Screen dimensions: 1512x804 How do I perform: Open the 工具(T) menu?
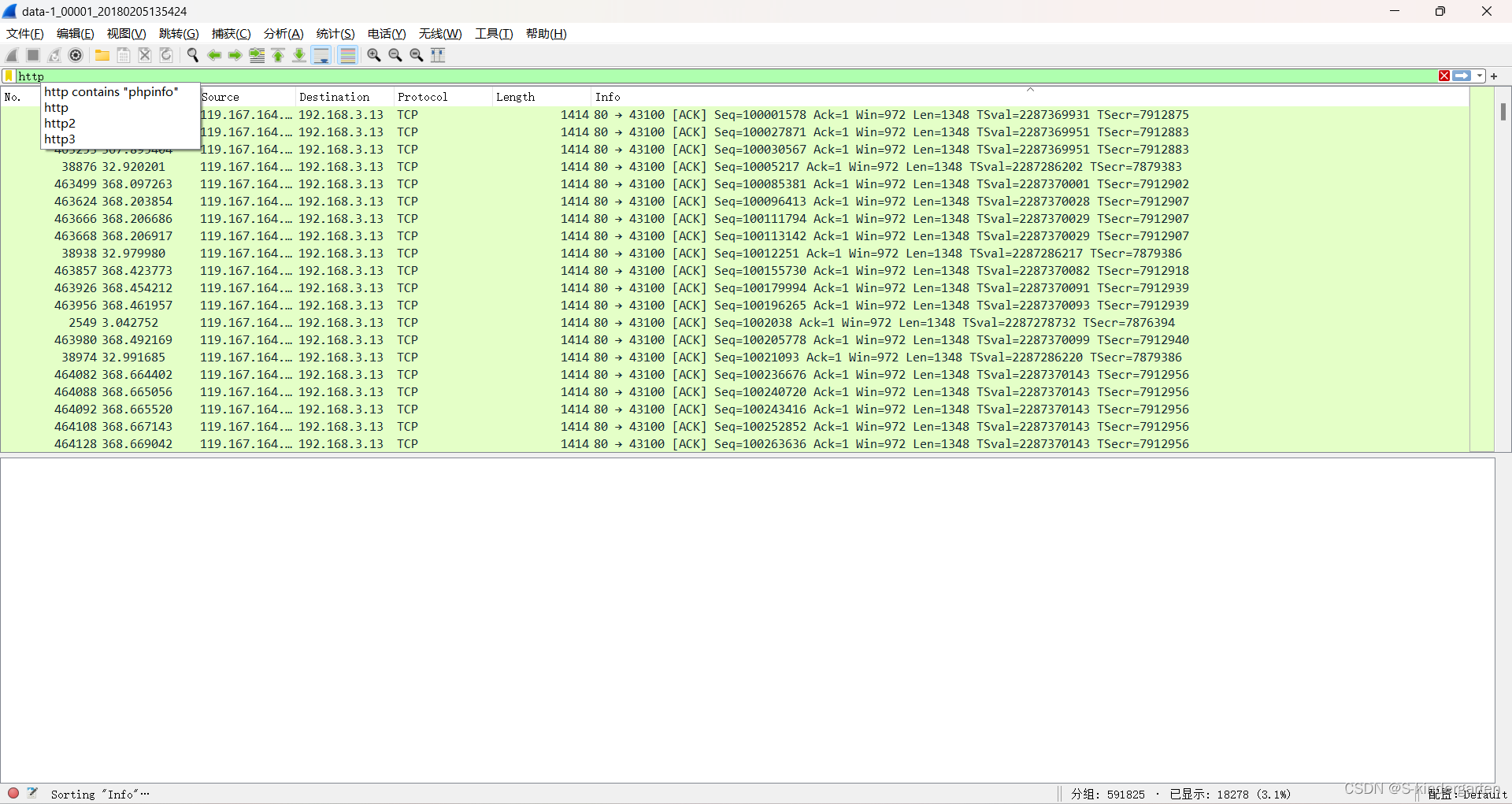(494, 34)
